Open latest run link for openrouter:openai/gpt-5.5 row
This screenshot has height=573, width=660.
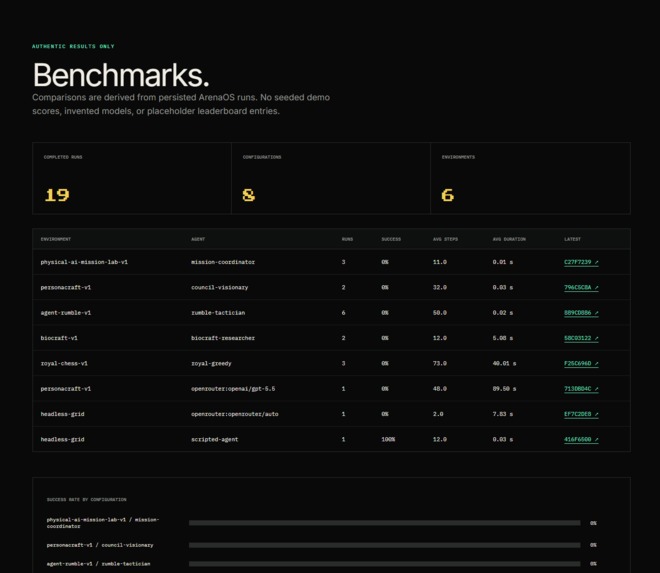[581, 389]
